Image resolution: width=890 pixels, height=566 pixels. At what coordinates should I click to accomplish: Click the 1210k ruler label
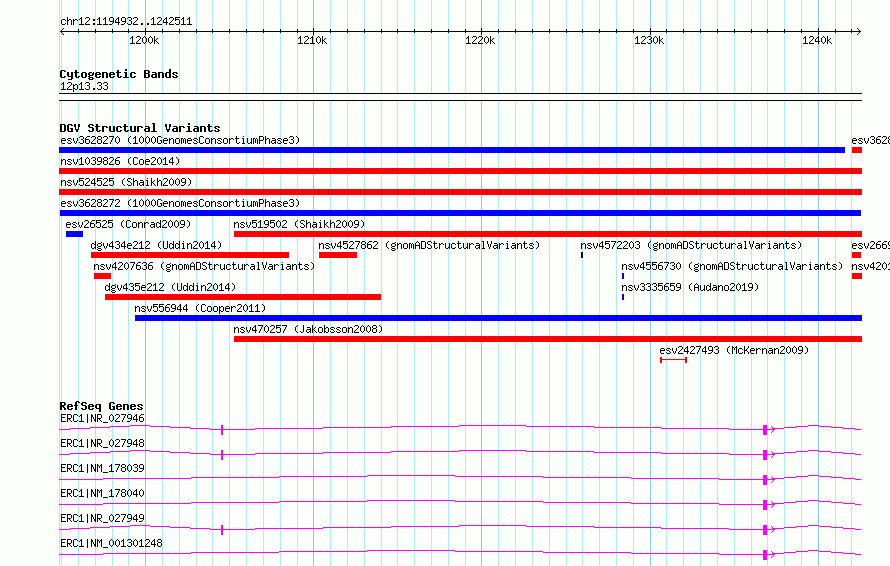[312, 40]
